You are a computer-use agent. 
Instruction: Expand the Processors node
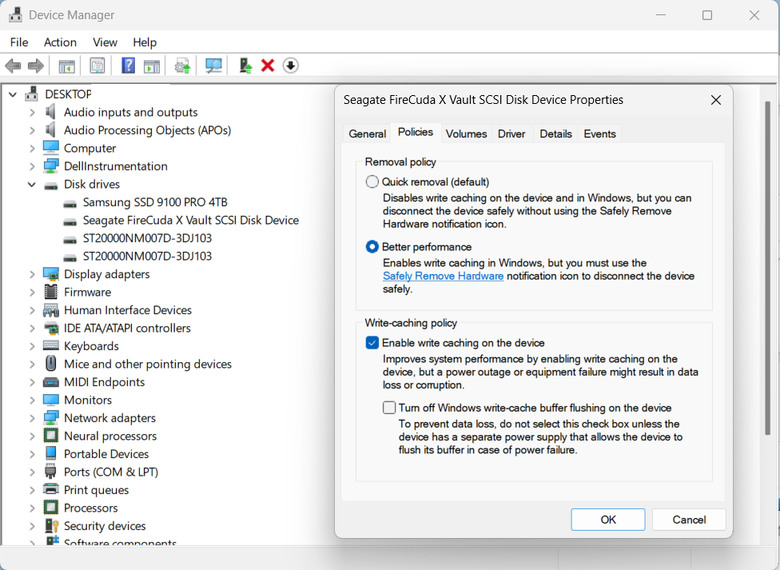click(x=32, y=508)
